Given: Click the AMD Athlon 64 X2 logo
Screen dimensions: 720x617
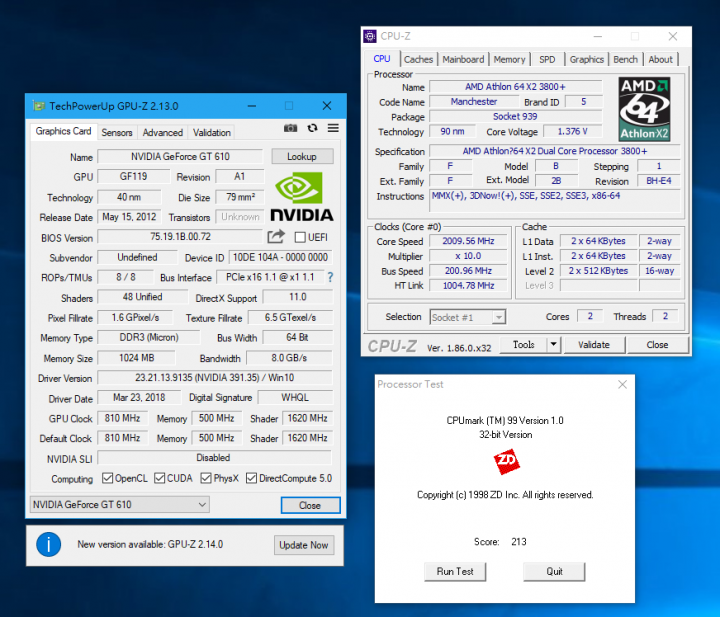Looking at the screenshot, I should click(644, 109).
